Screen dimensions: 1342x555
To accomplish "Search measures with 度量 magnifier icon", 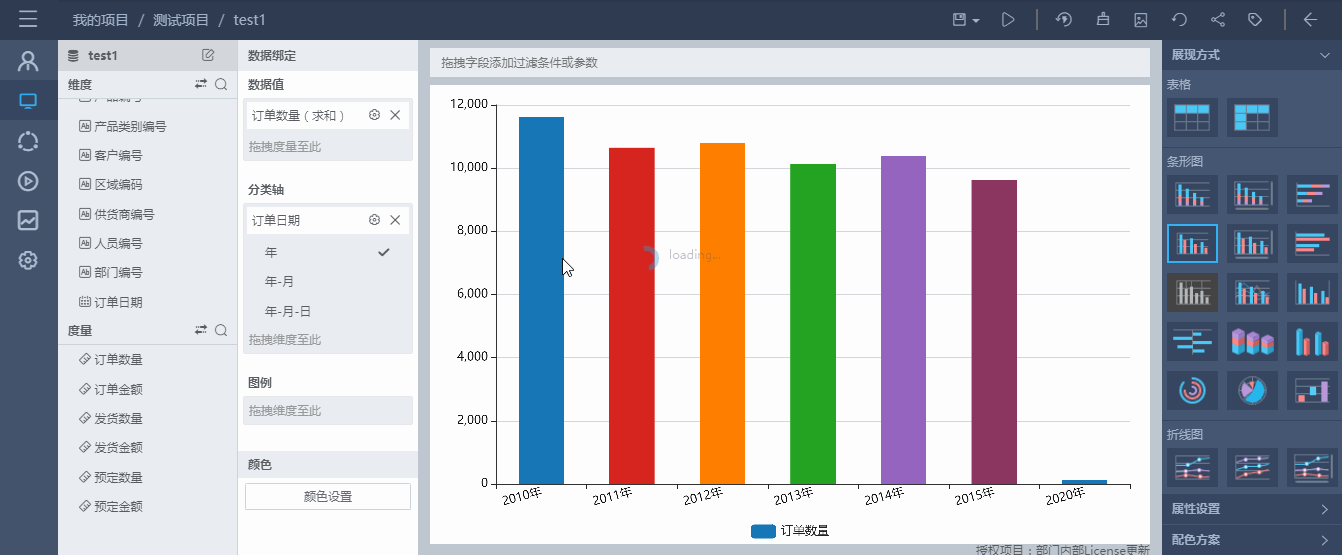I will 221,330.
